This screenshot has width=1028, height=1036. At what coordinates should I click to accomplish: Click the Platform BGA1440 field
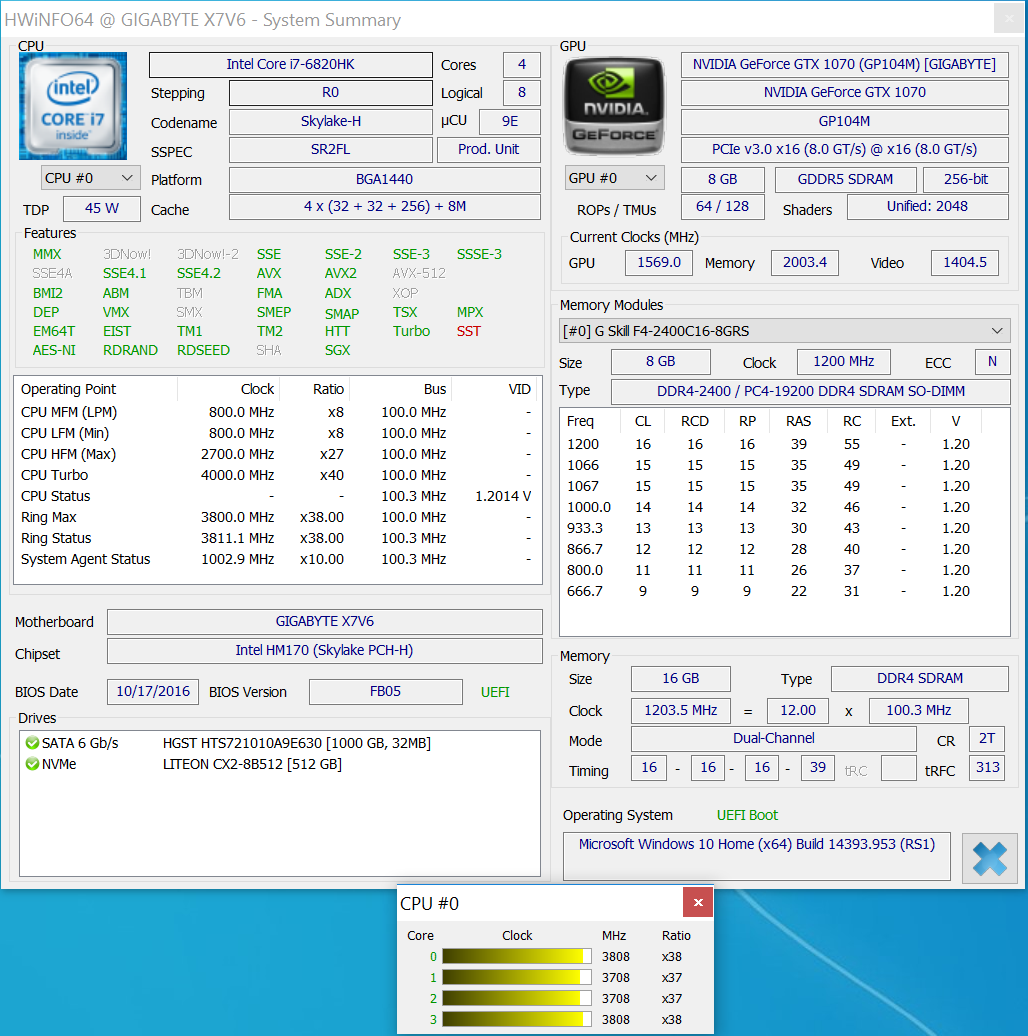pos(385,180)
